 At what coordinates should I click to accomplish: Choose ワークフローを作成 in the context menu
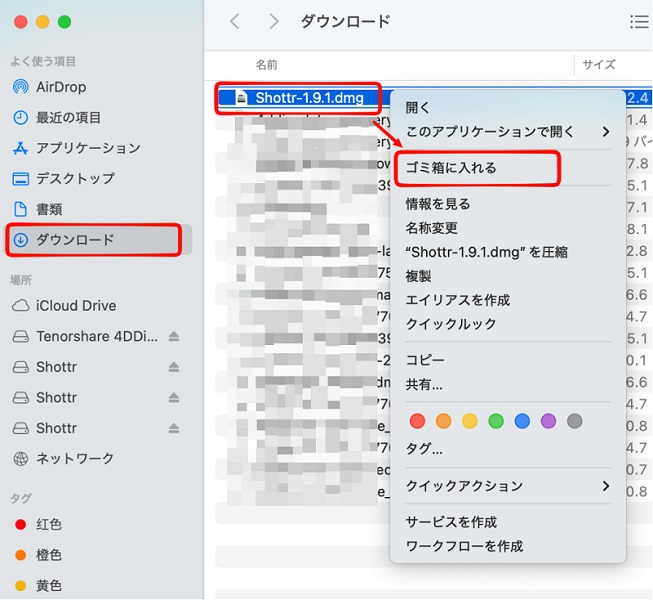[464, 546]
